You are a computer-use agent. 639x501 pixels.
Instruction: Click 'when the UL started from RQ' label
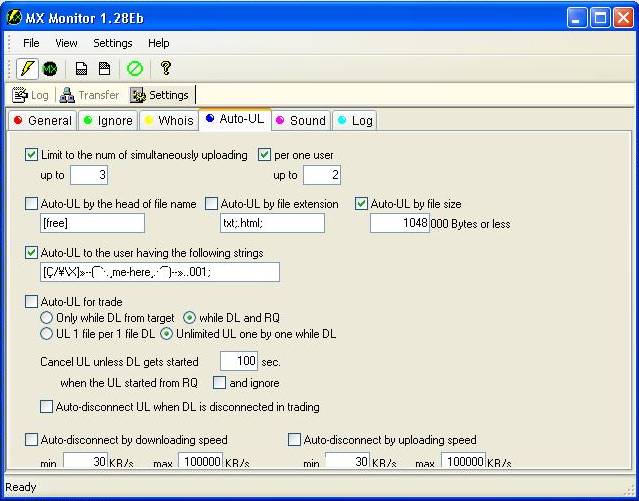point(129,383)
